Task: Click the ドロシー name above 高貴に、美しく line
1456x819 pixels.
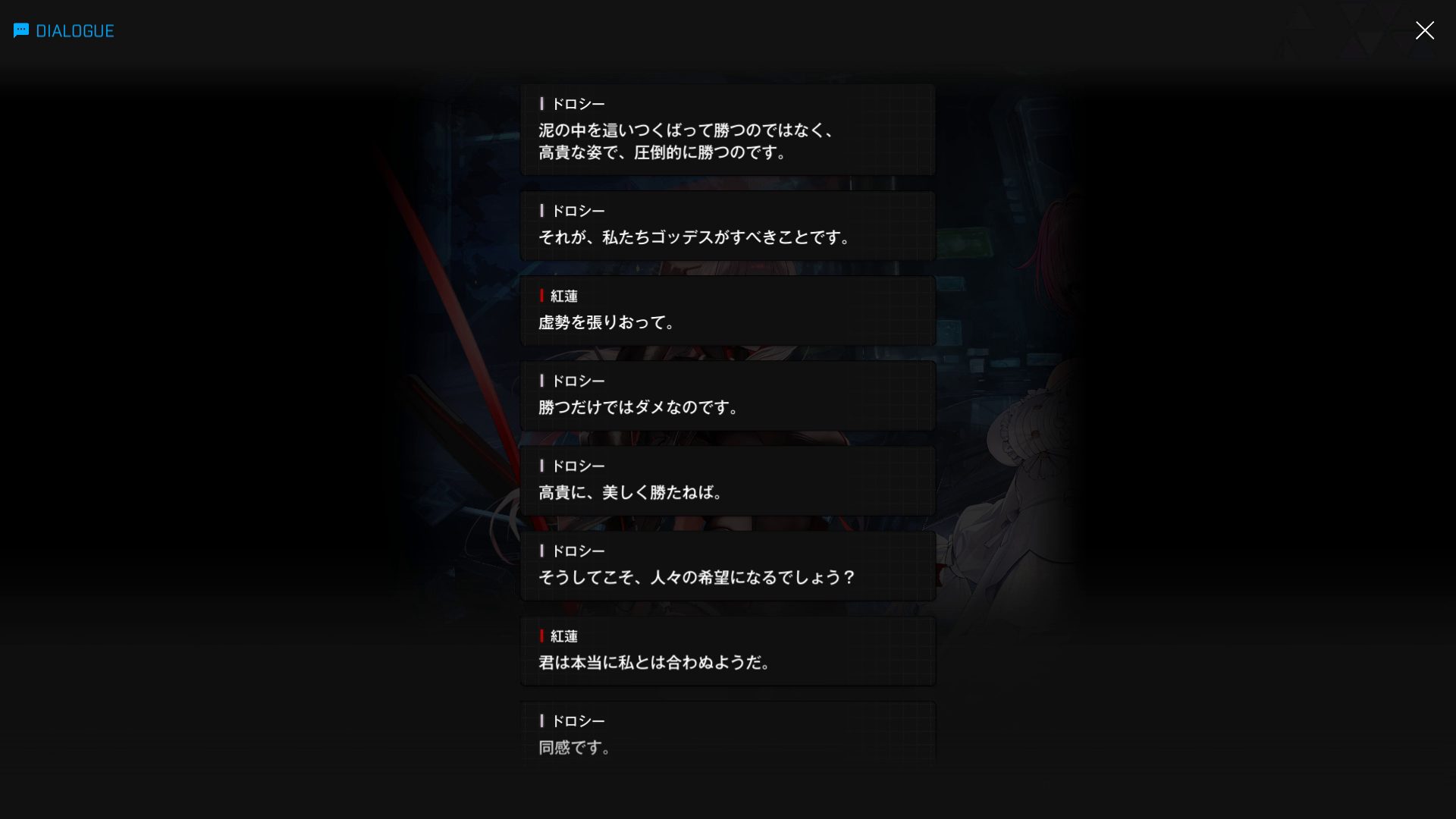Action: click(578, 466)
